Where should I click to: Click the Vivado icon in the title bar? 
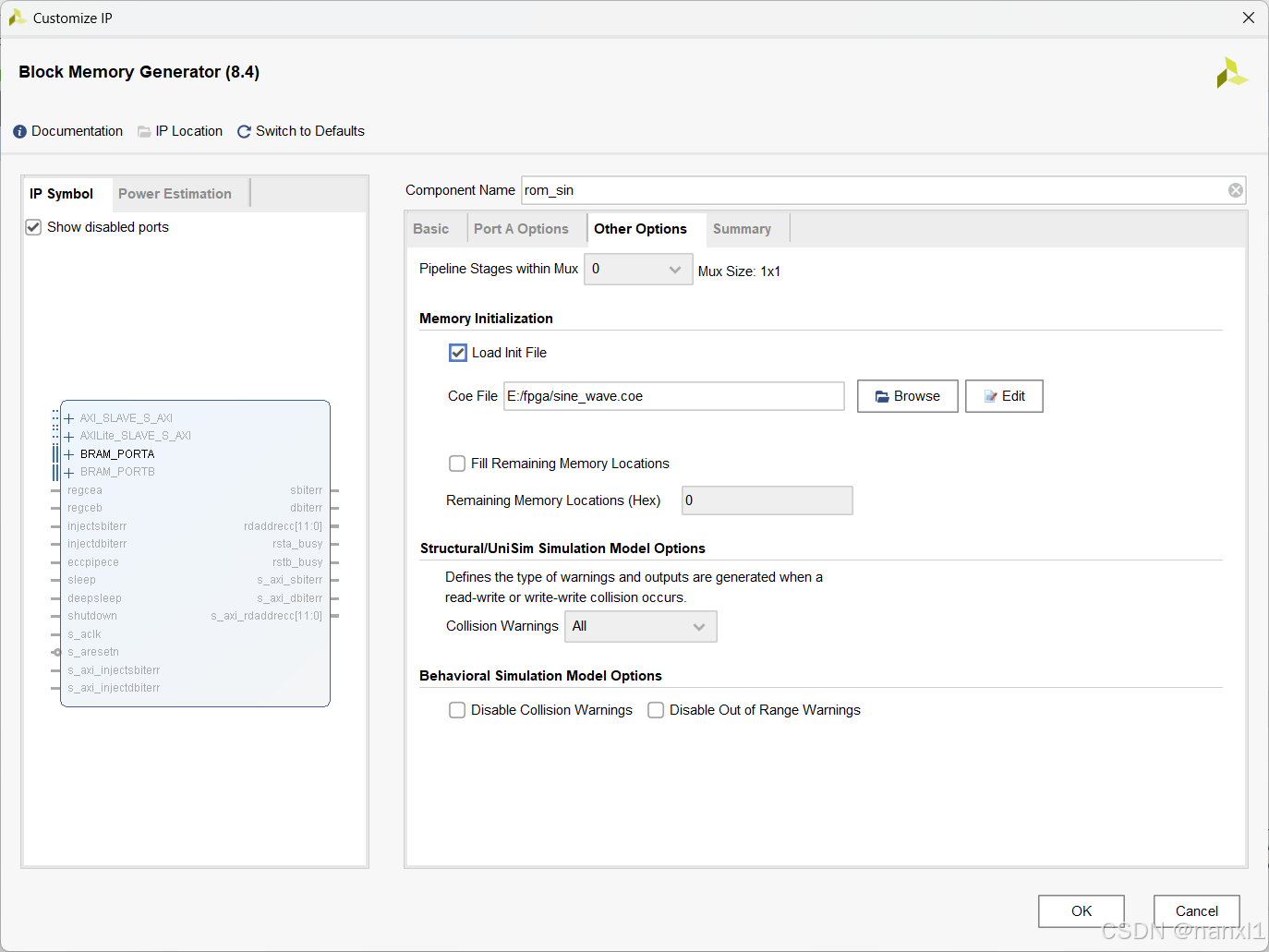point(17,18)
